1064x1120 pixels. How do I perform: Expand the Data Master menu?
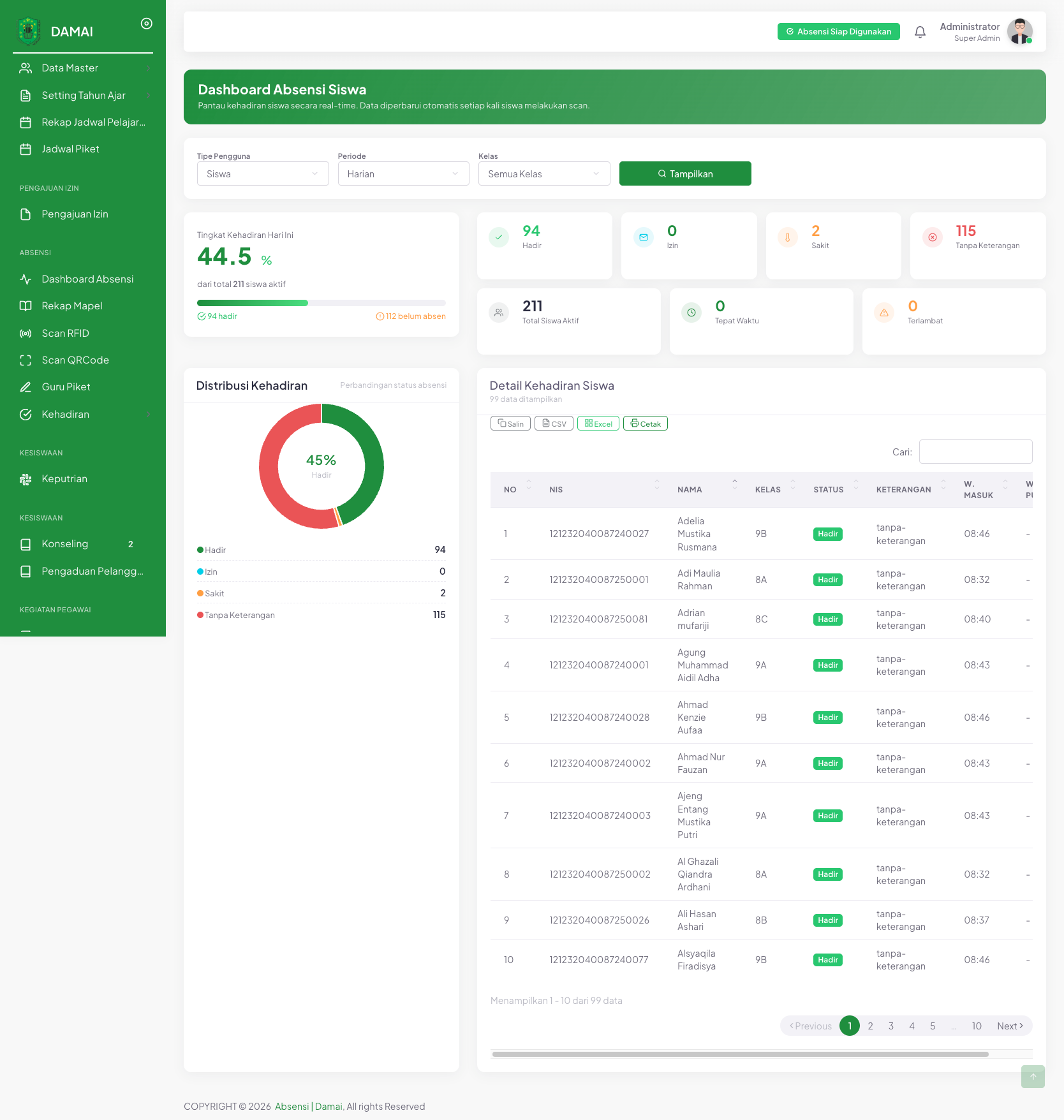tap(83, 68)
